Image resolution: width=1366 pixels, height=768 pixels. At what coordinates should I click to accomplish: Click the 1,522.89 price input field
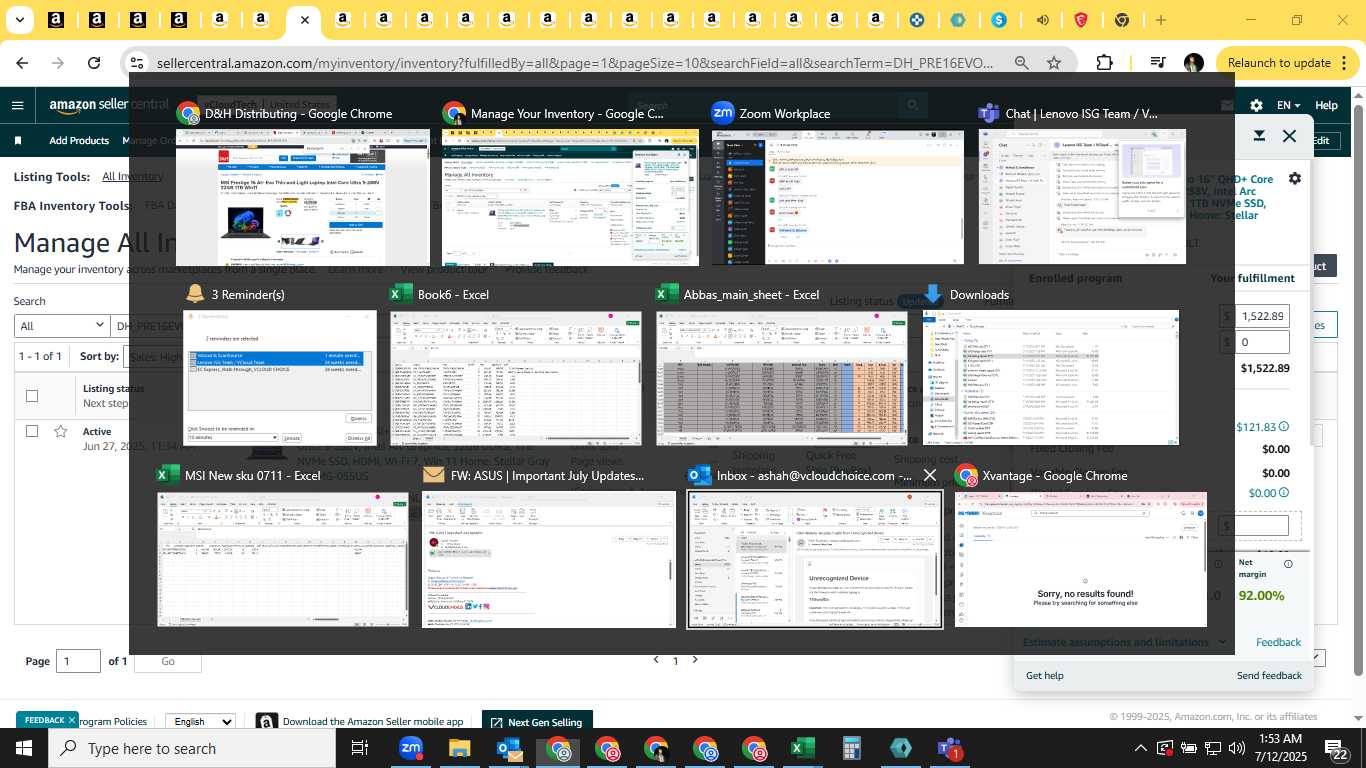1262,316
